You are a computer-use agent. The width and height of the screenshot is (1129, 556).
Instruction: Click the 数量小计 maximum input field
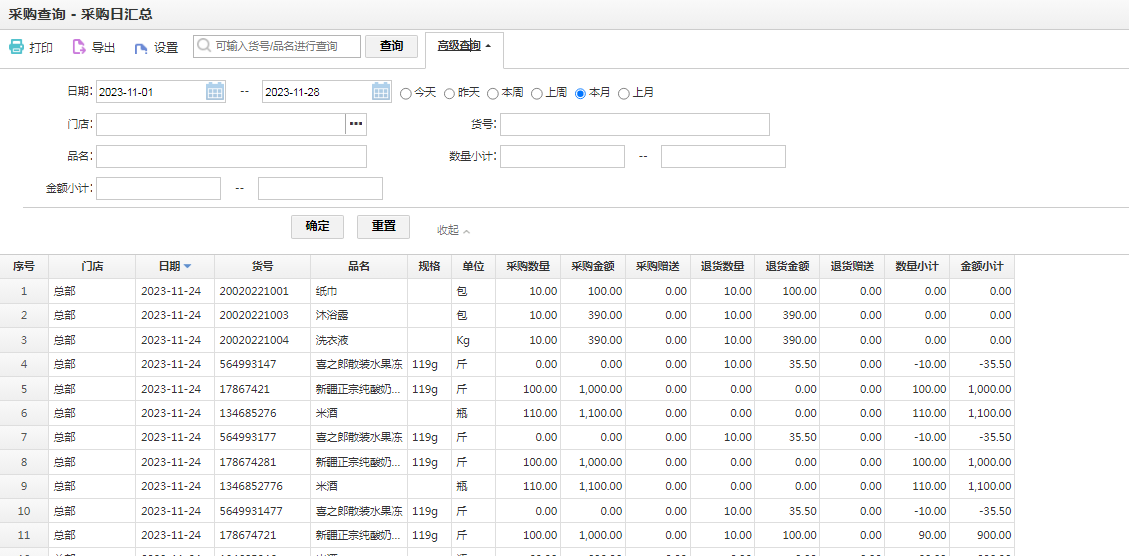pyautogui.click(x=723, y=156)
